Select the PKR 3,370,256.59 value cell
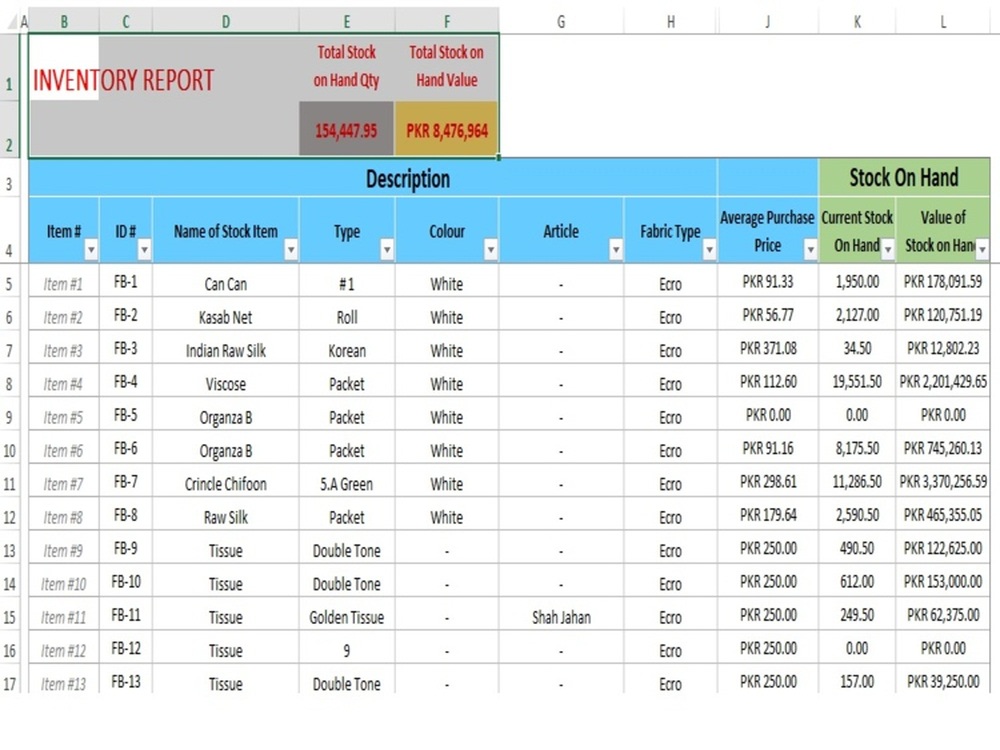The image size is (1000, 750). [x=943, y=481]
